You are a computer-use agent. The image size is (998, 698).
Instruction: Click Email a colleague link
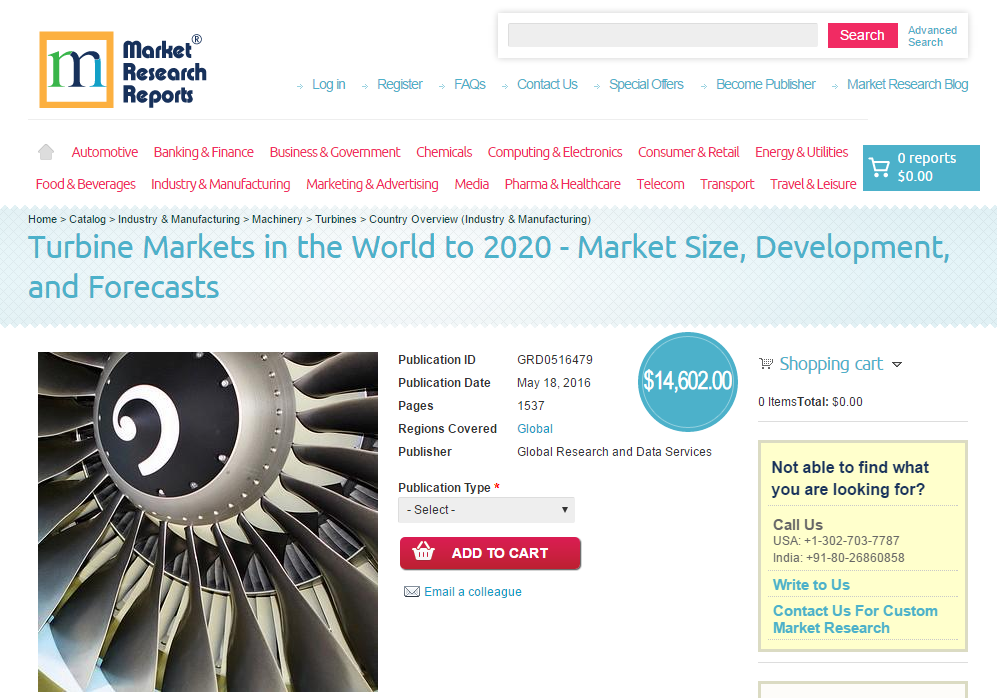(x=473, y=592)
